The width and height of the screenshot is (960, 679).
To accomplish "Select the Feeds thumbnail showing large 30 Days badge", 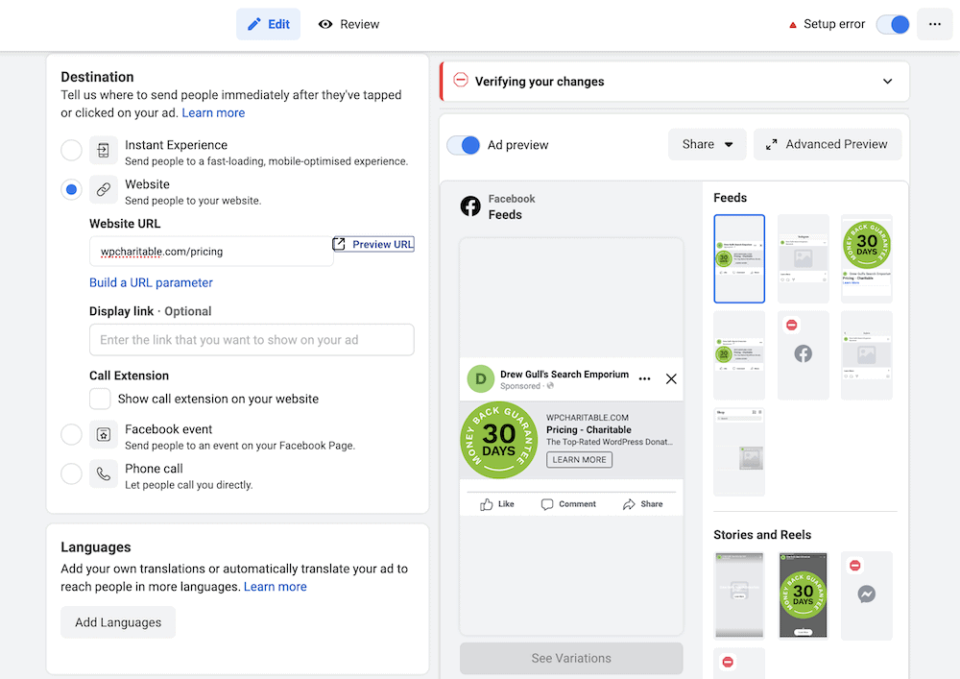I will tap(866, 258).
